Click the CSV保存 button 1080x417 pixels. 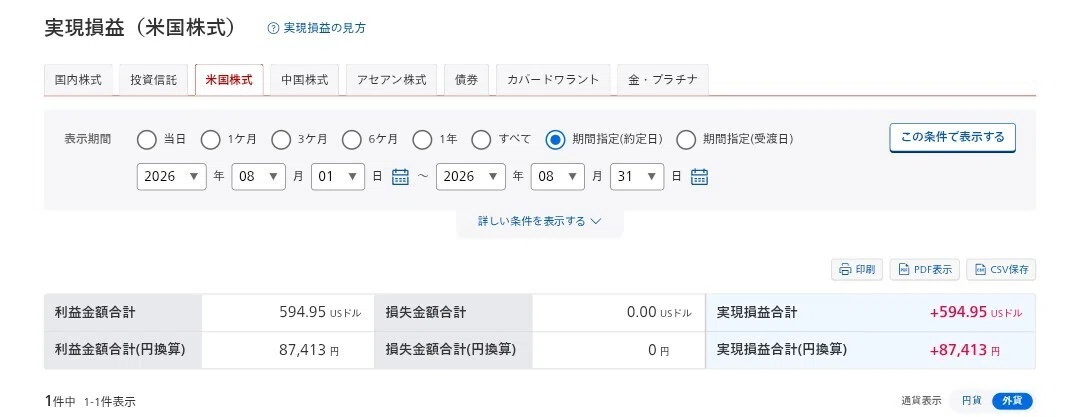[1001, 270]
